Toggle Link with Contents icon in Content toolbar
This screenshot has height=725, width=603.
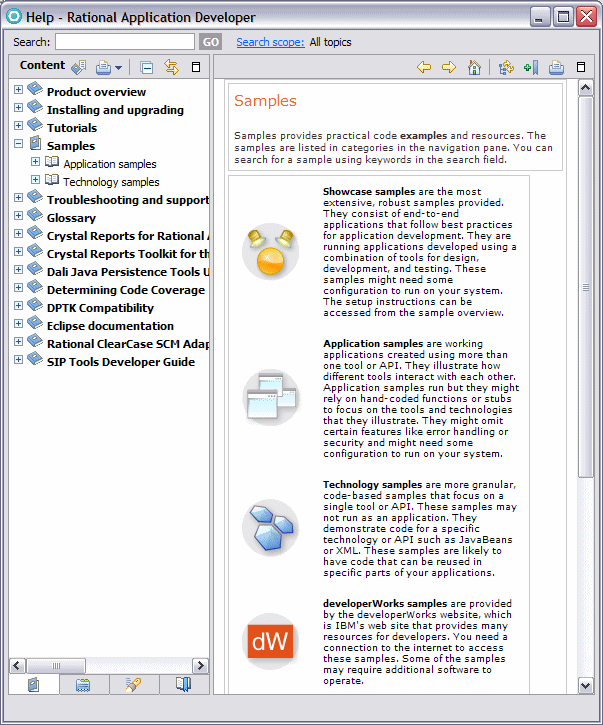[172, 68]
